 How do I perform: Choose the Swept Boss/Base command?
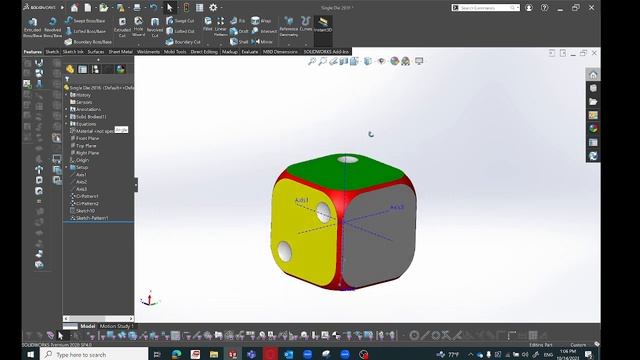[85, 20]
